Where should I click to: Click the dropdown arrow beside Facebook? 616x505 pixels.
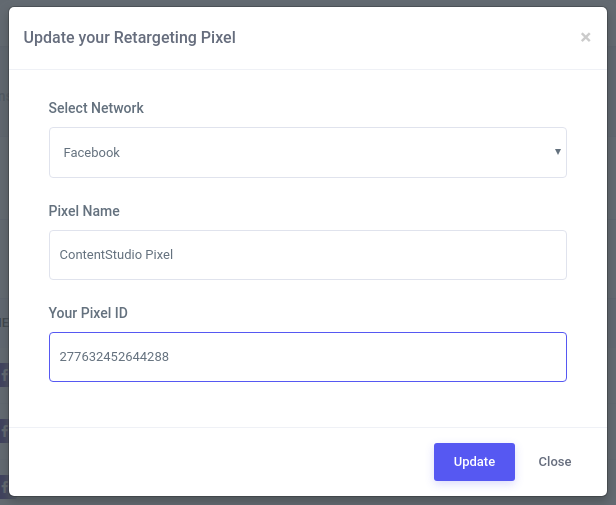557,152
